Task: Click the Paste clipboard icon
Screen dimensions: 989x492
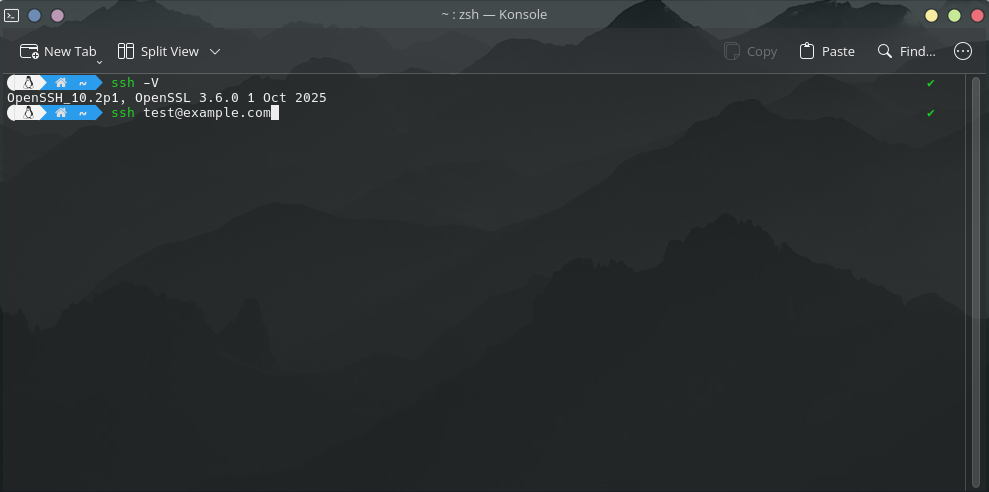Action: pyautogui.click(x=807, y=51)
